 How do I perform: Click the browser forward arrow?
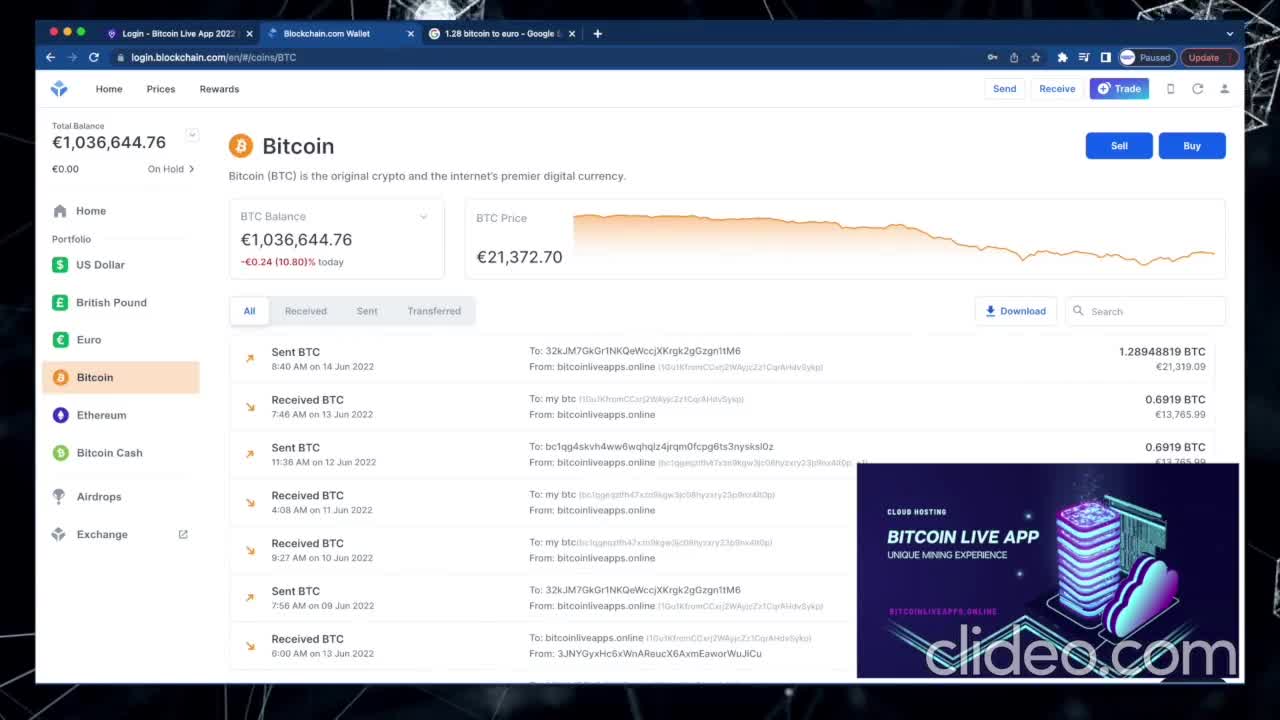click(72, 57)
